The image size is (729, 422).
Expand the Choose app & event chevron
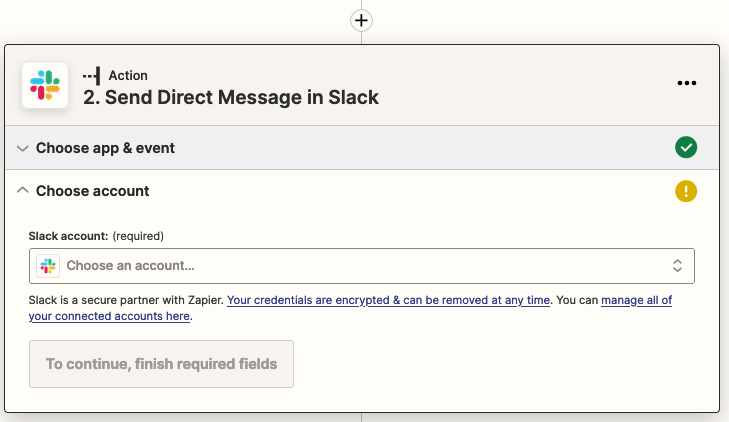23,148
